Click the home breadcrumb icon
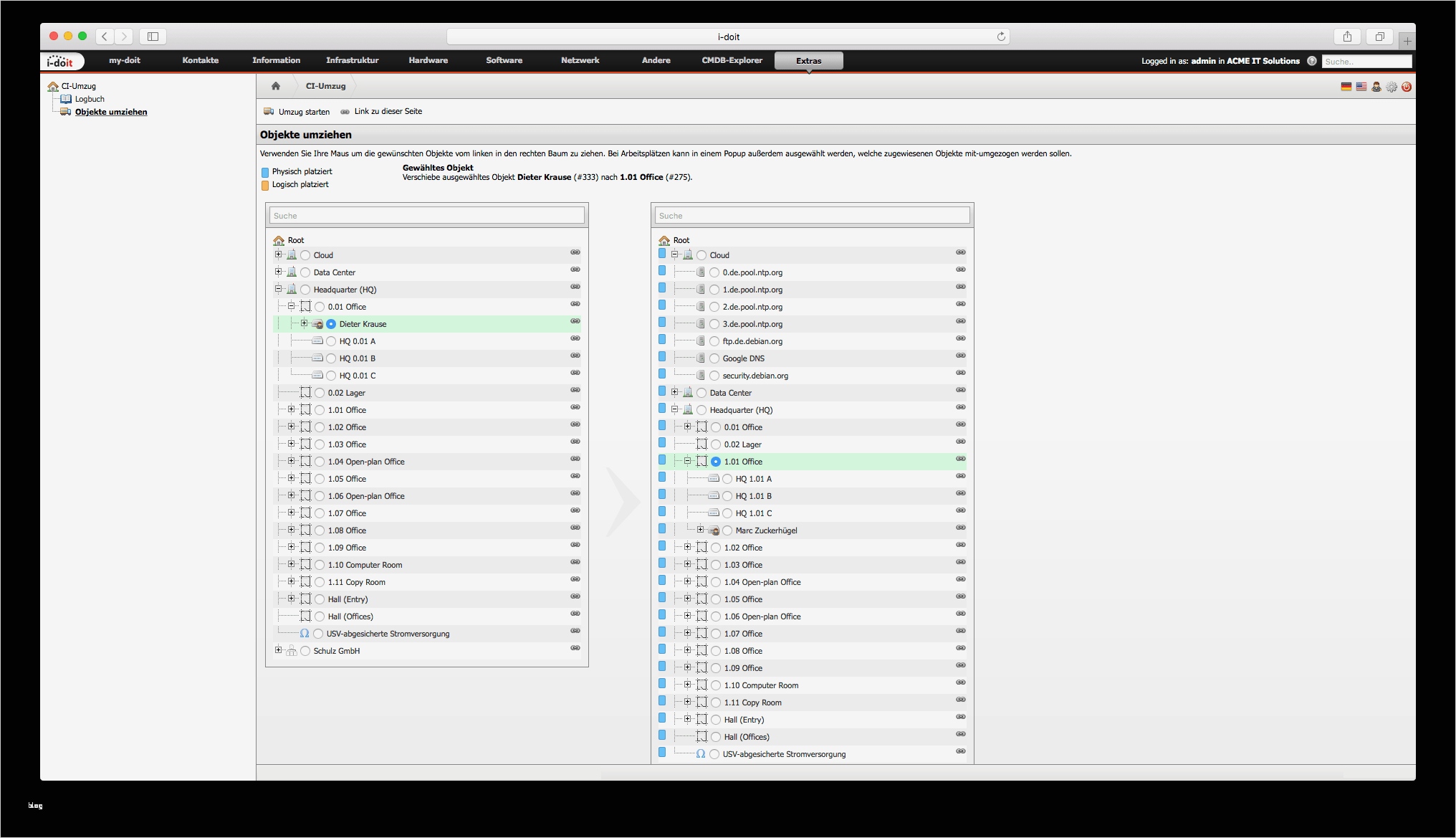 click(276, 86)
